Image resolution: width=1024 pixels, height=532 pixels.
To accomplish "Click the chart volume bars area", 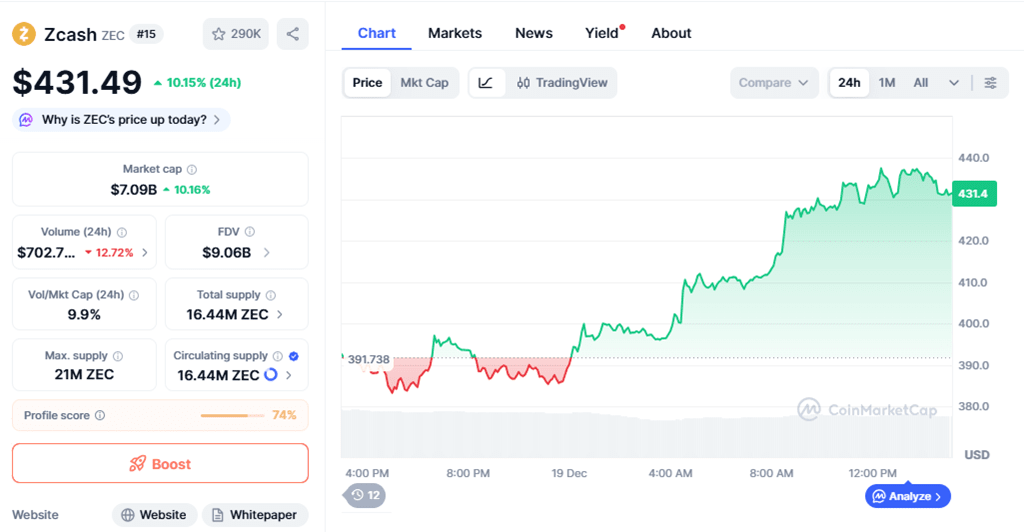I will pos(646,433).
